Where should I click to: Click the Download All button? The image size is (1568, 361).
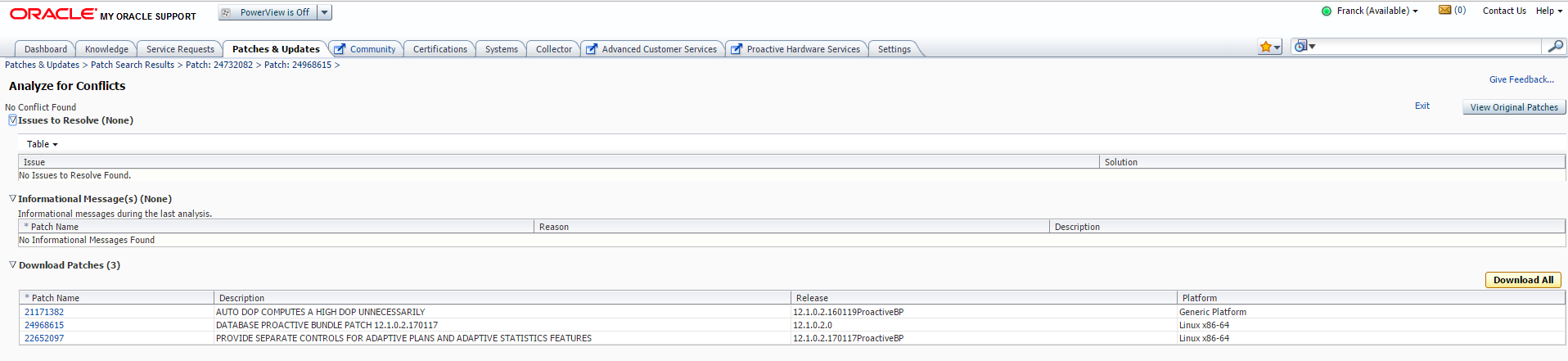click(x=1523, y=280)
